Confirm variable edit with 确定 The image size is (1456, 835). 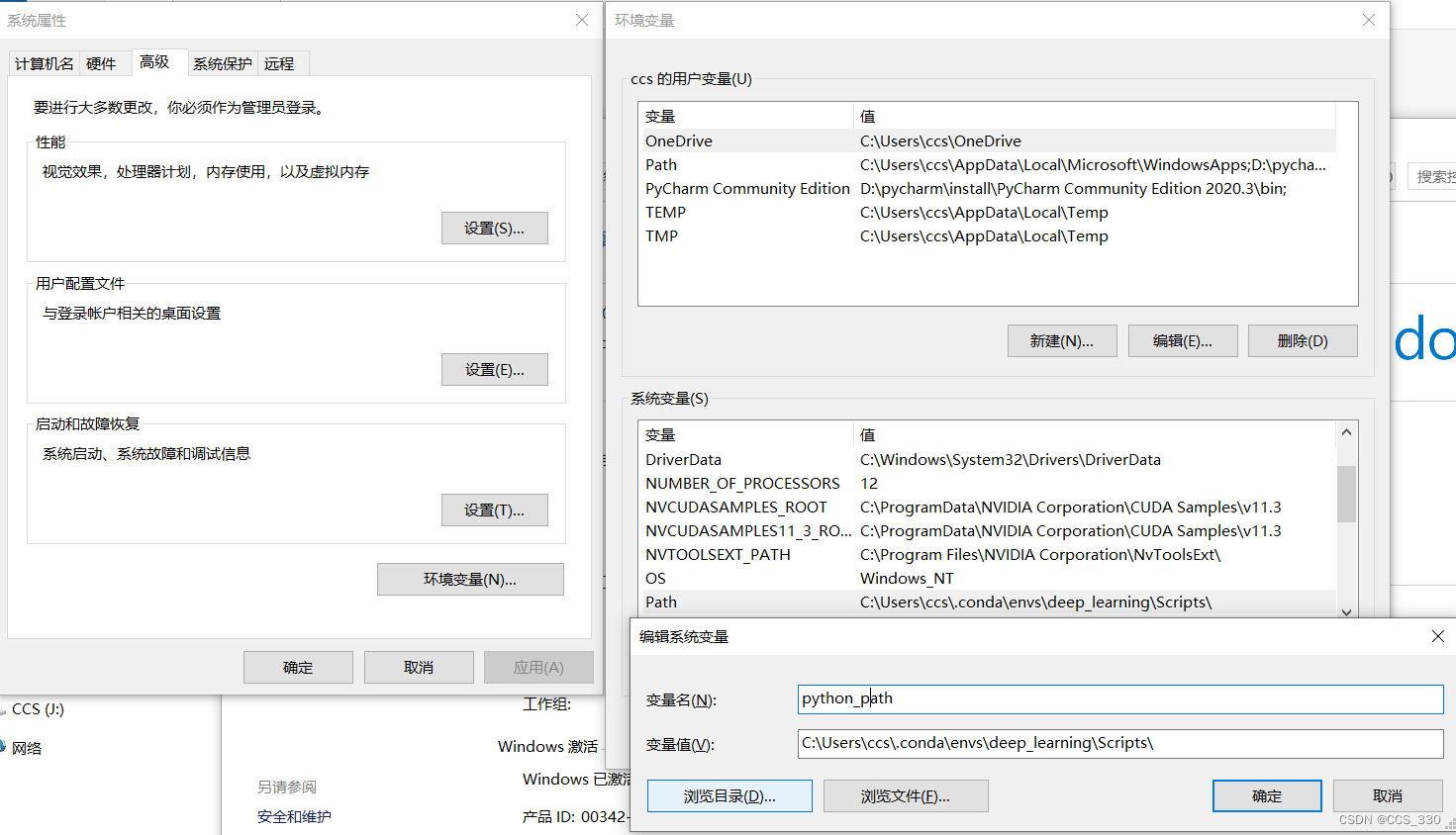coord(1267,796)
